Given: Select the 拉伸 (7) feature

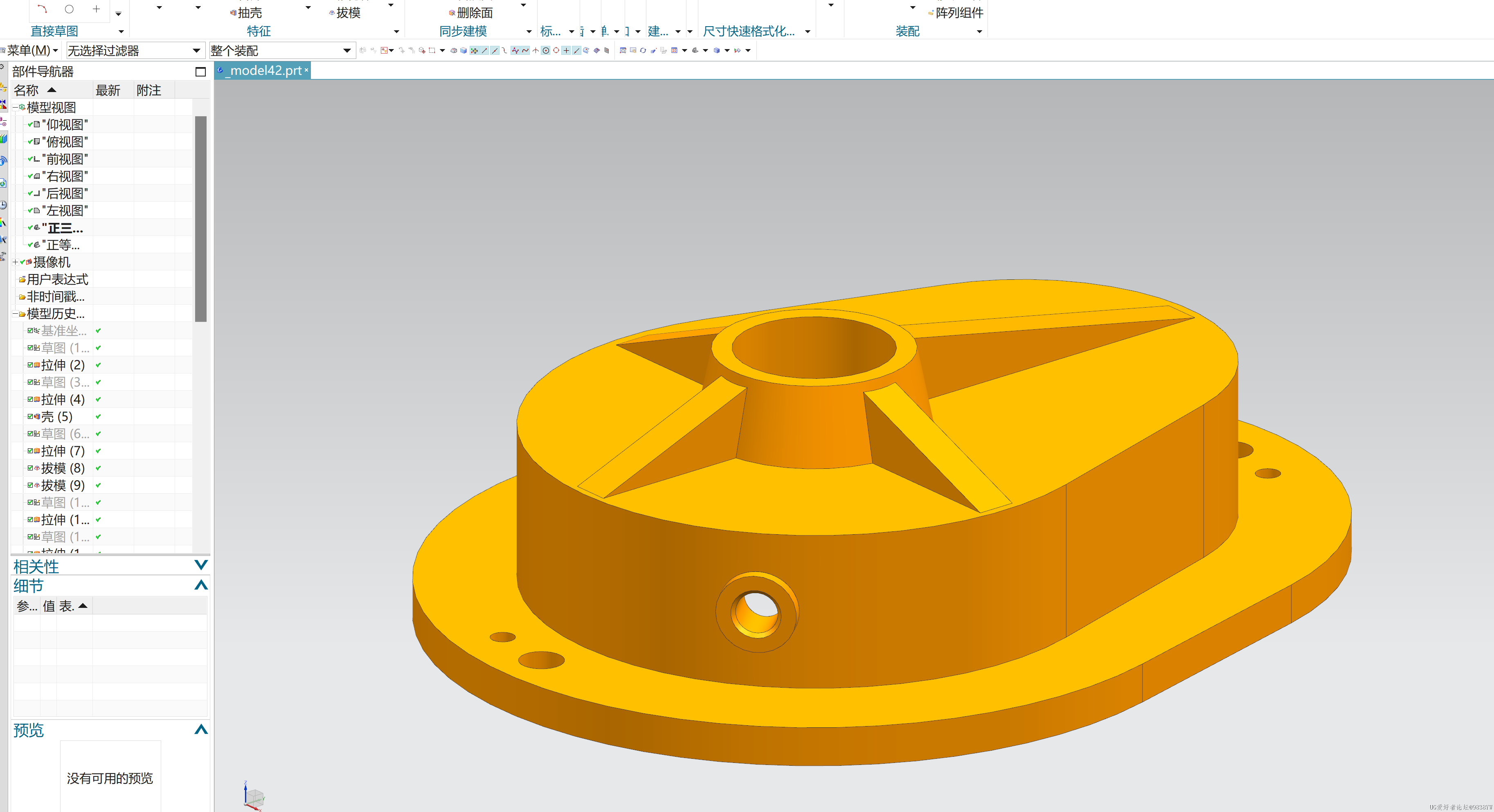Looking at the screenshot, I should [63, 451].
